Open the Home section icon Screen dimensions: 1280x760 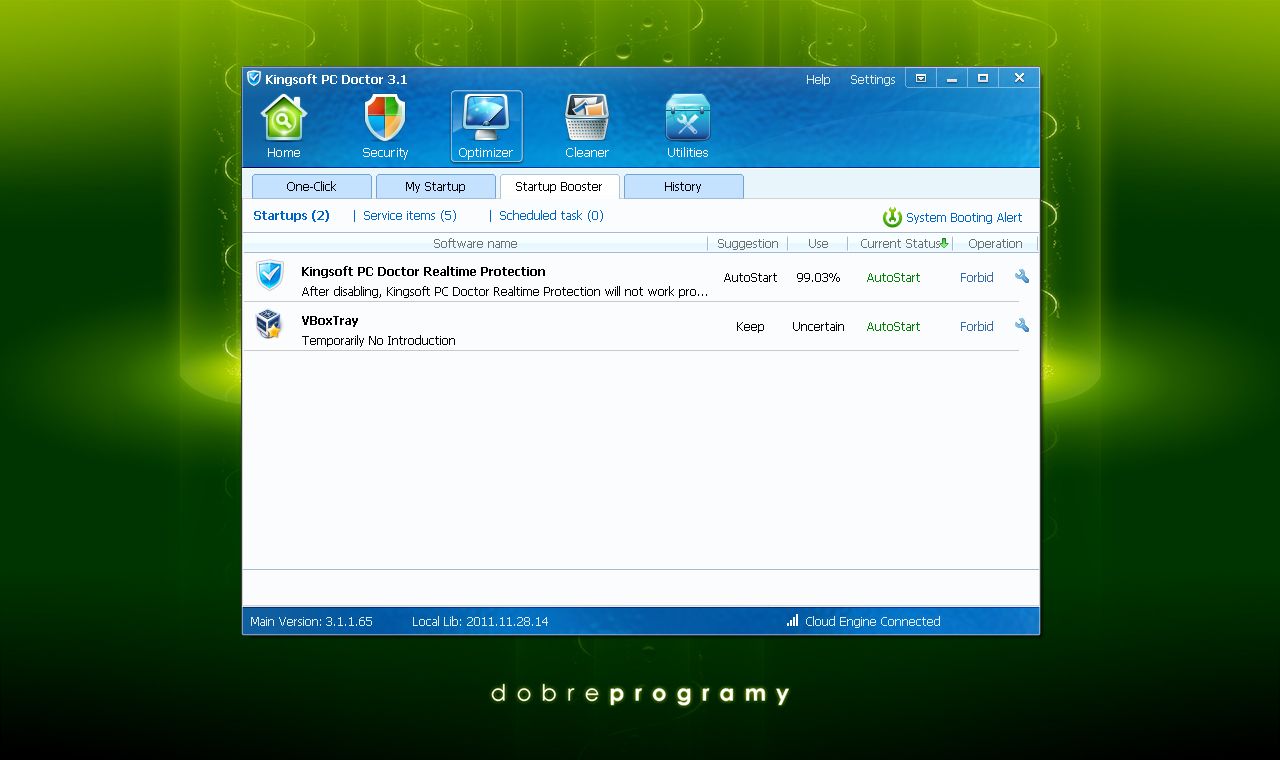[284, 118]
